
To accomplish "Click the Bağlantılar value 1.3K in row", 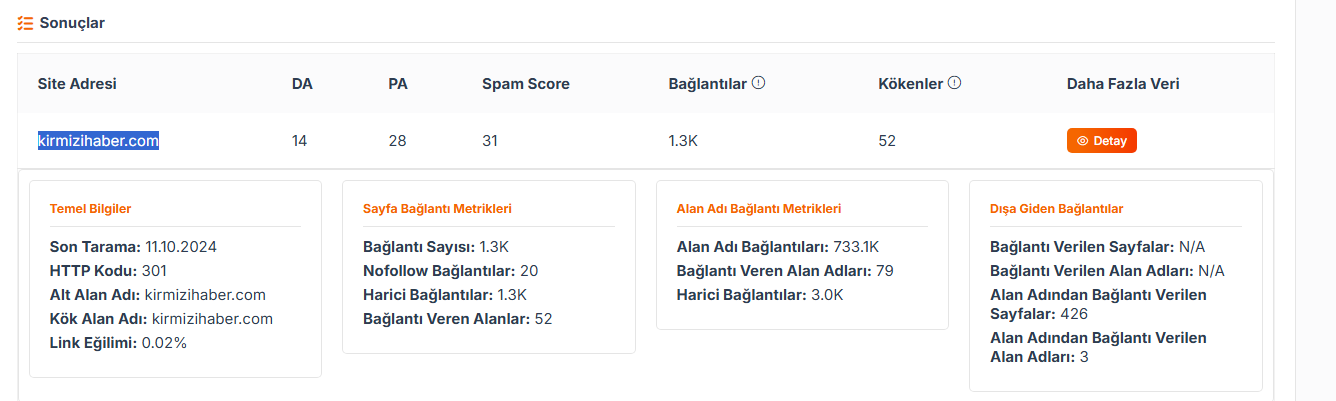I will tap(683, 141).
